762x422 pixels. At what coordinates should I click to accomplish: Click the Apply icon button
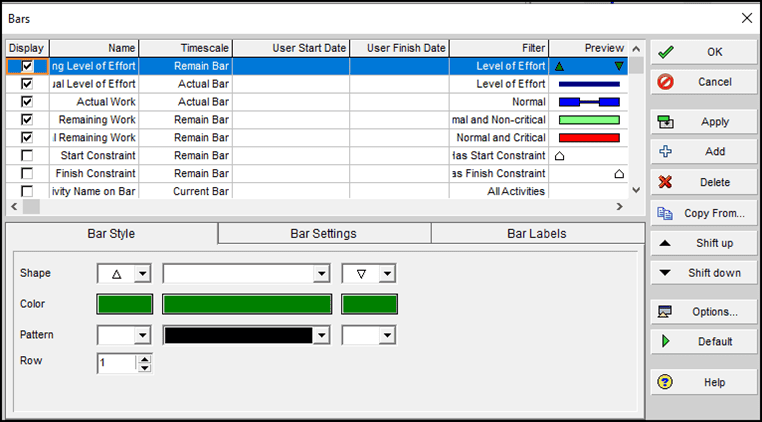666,122
